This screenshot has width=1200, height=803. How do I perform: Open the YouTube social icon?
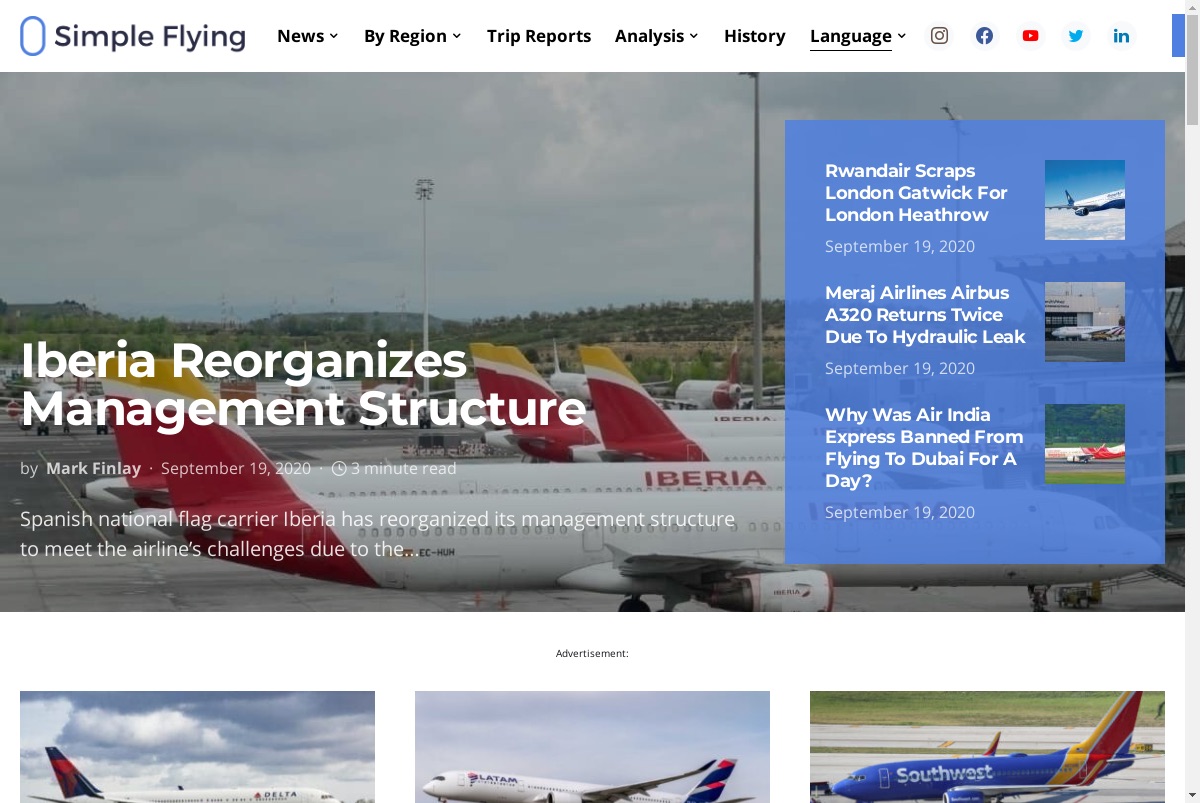pyautogui.click(x=1030, y=36)
